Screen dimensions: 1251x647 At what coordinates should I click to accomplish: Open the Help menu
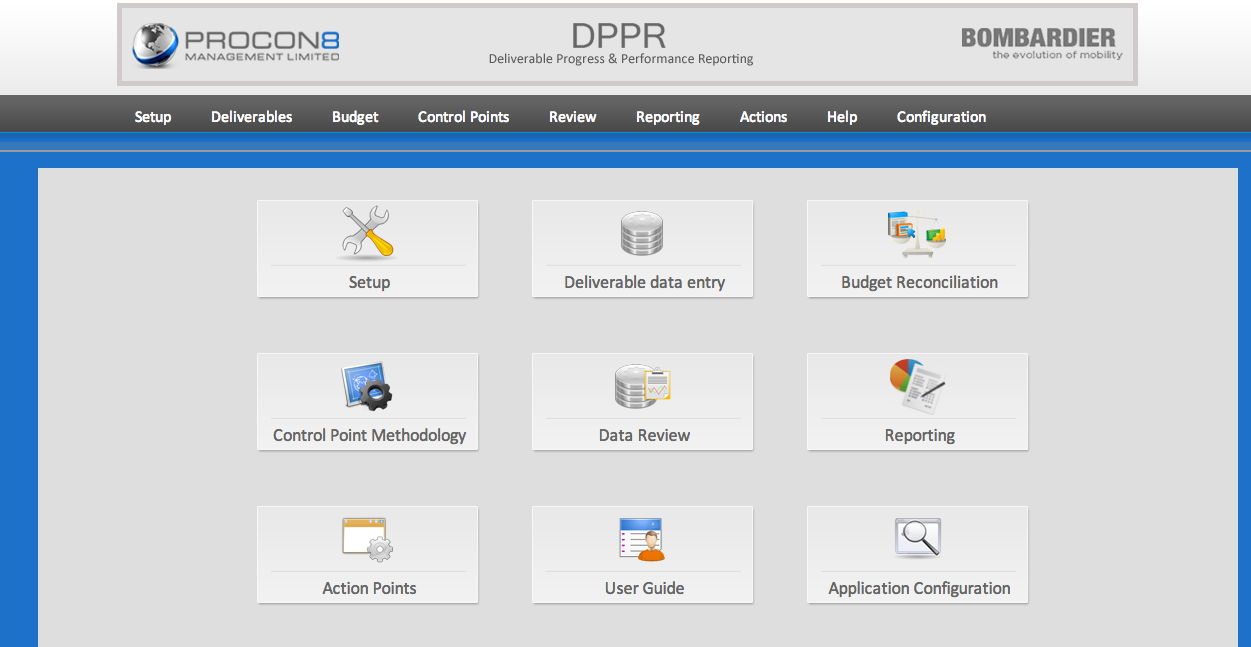point(842,117)
